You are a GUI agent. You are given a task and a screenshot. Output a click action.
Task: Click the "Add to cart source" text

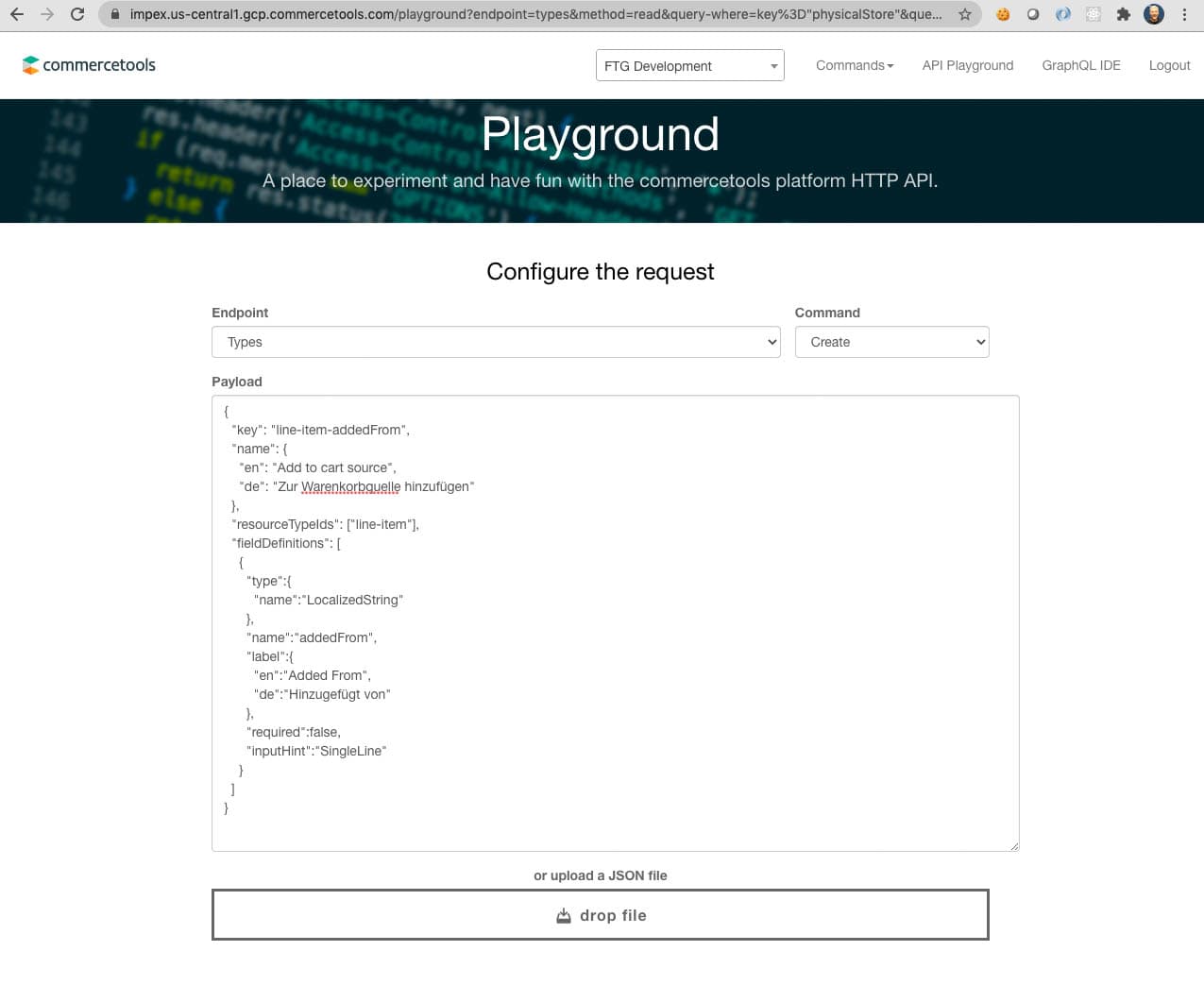(333, 467)
